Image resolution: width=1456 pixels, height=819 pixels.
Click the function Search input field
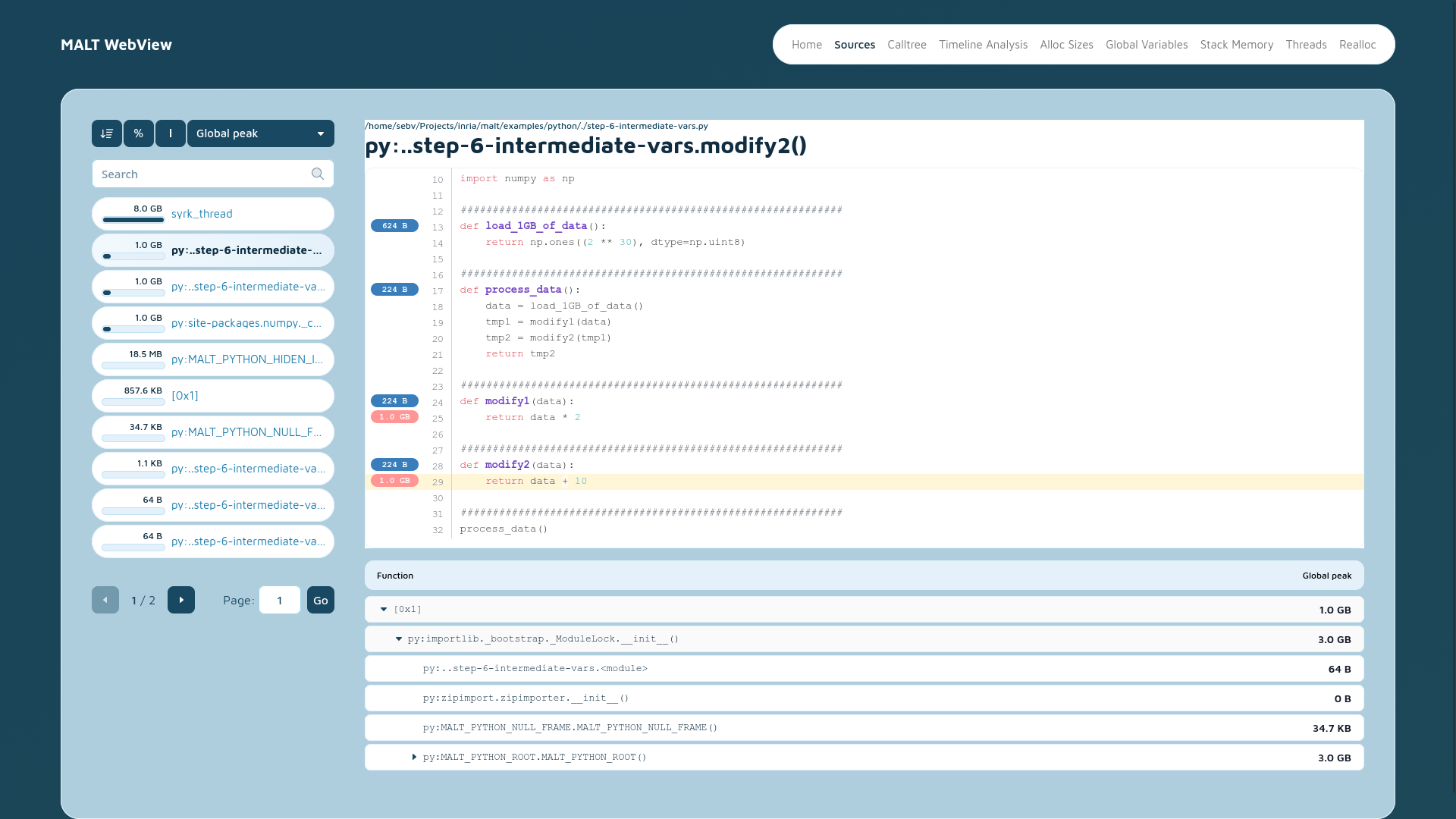[201, 174]
